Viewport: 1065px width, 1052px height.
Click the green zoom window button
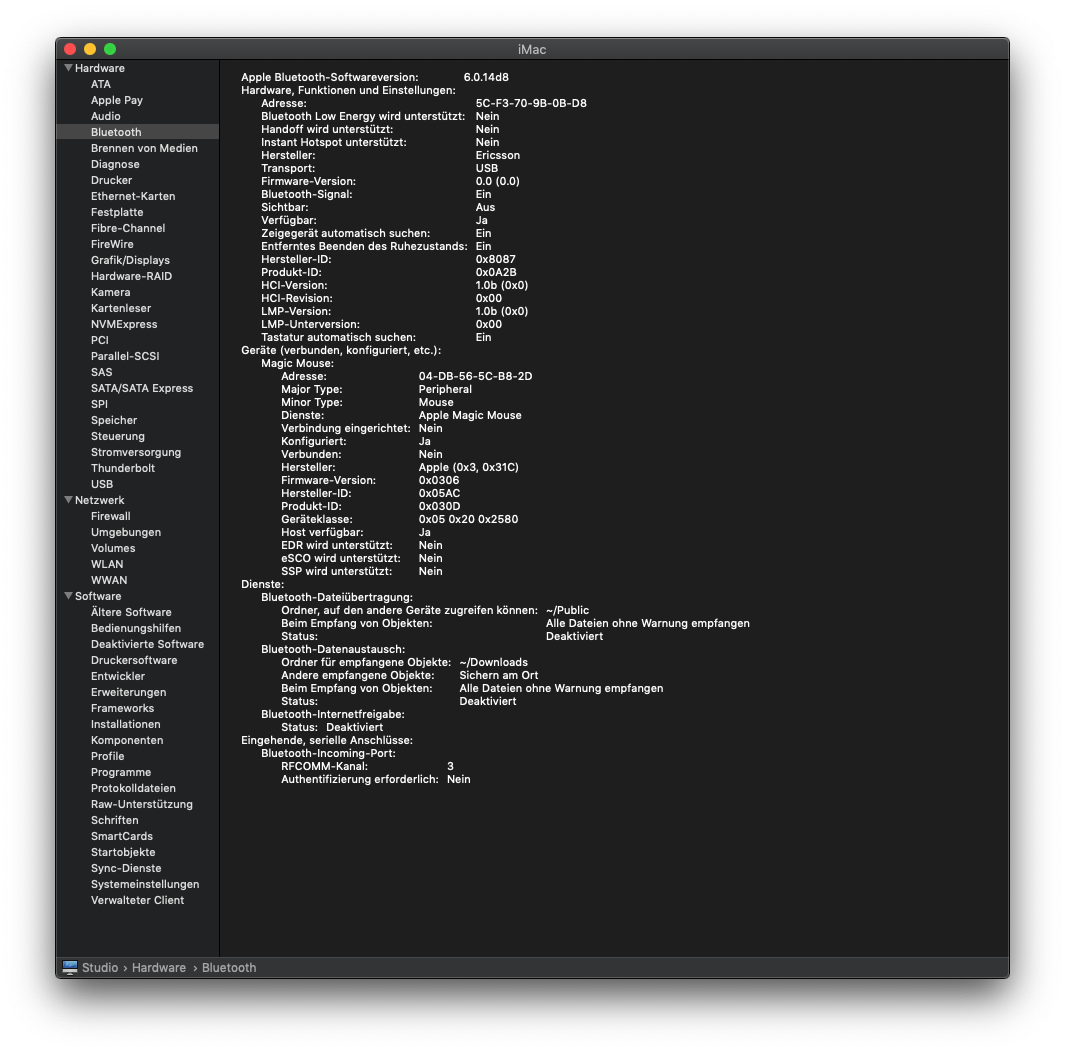coord(110,49)
